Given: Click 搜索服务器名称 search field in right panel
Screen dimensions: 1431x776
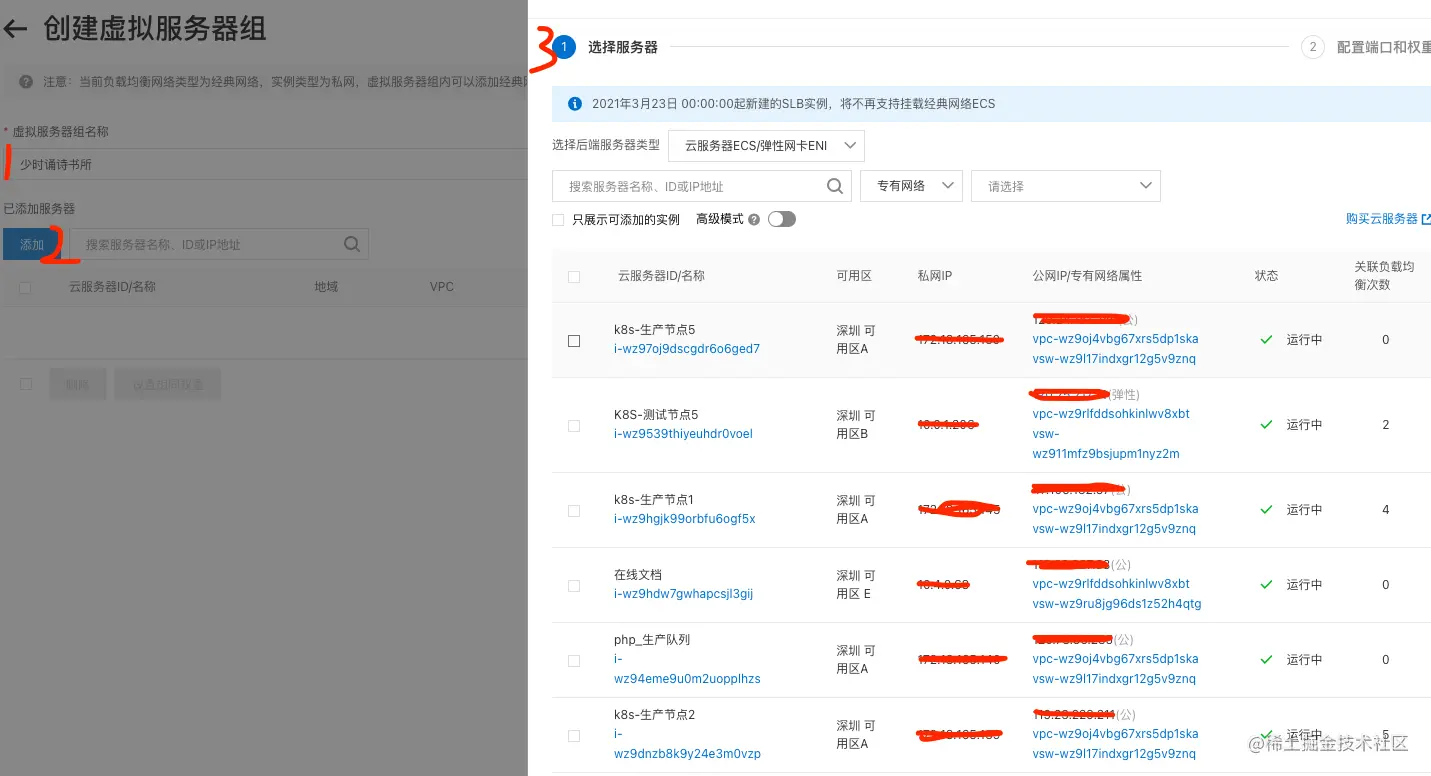Looking at the screenshot, I should pos(701,186).
